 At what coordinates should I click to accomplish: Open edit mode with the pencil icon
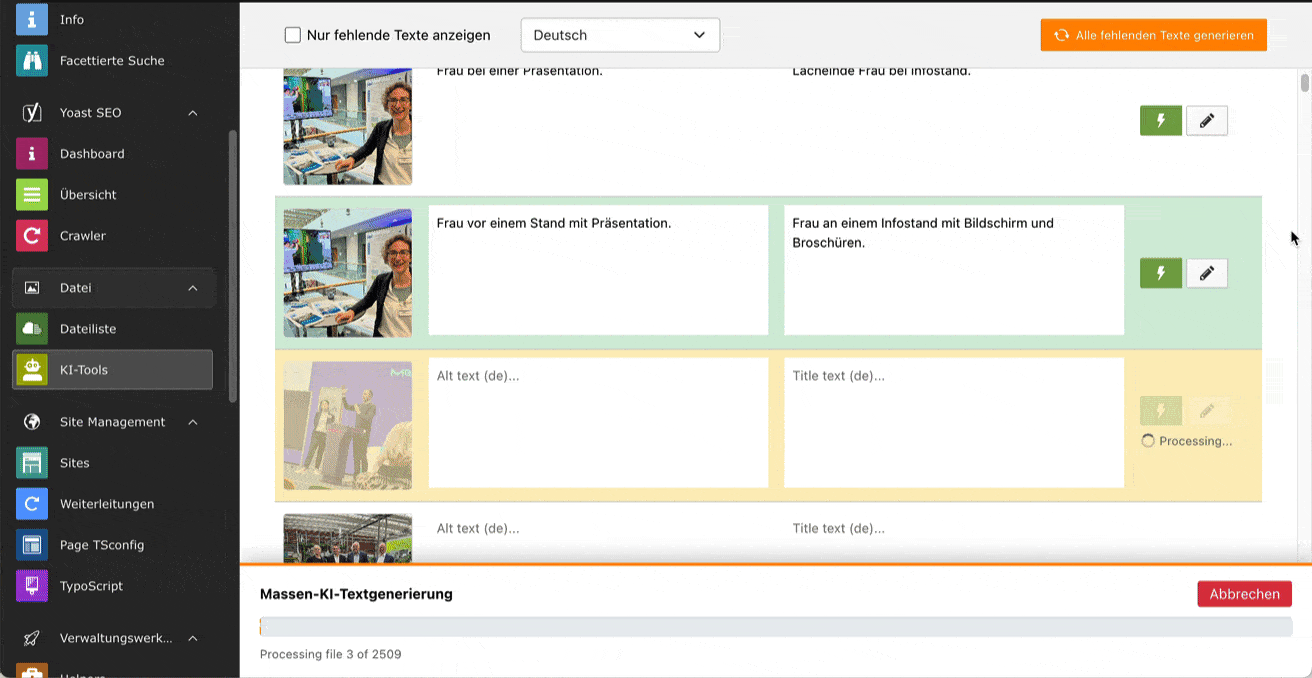click(x=1207, y=273)
